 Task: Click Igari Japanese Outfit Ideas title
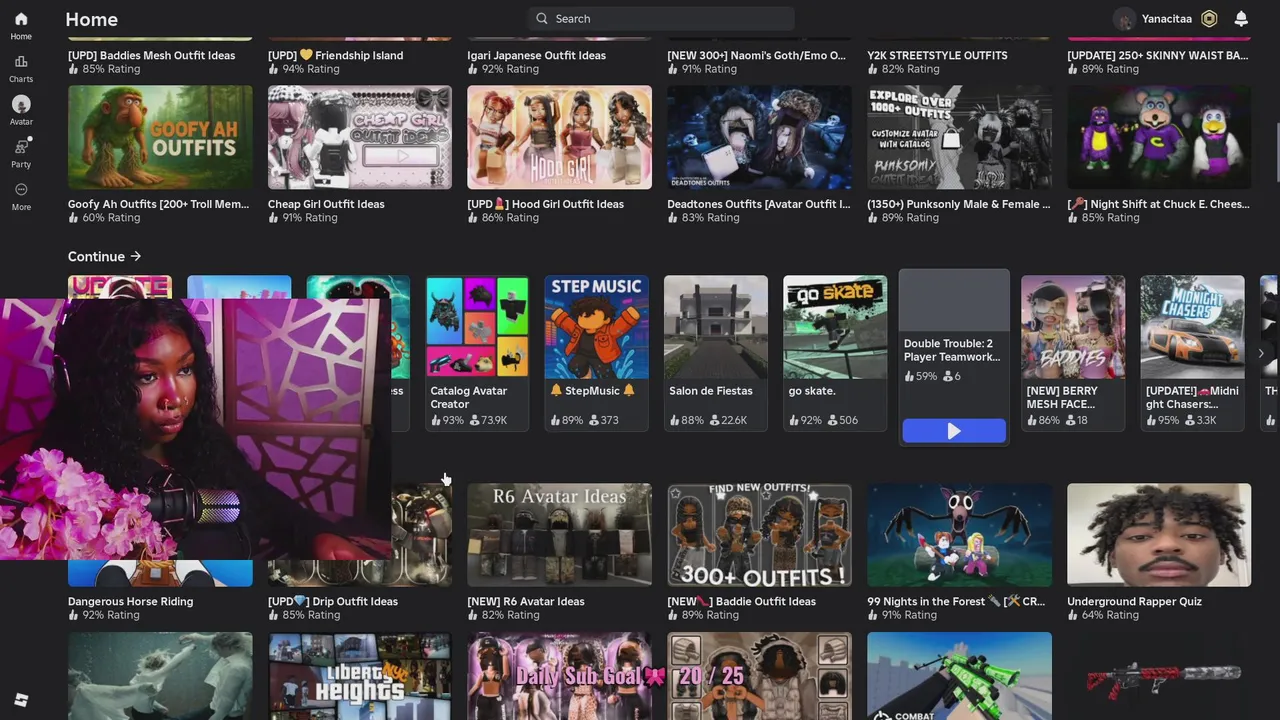coord(536,55)
